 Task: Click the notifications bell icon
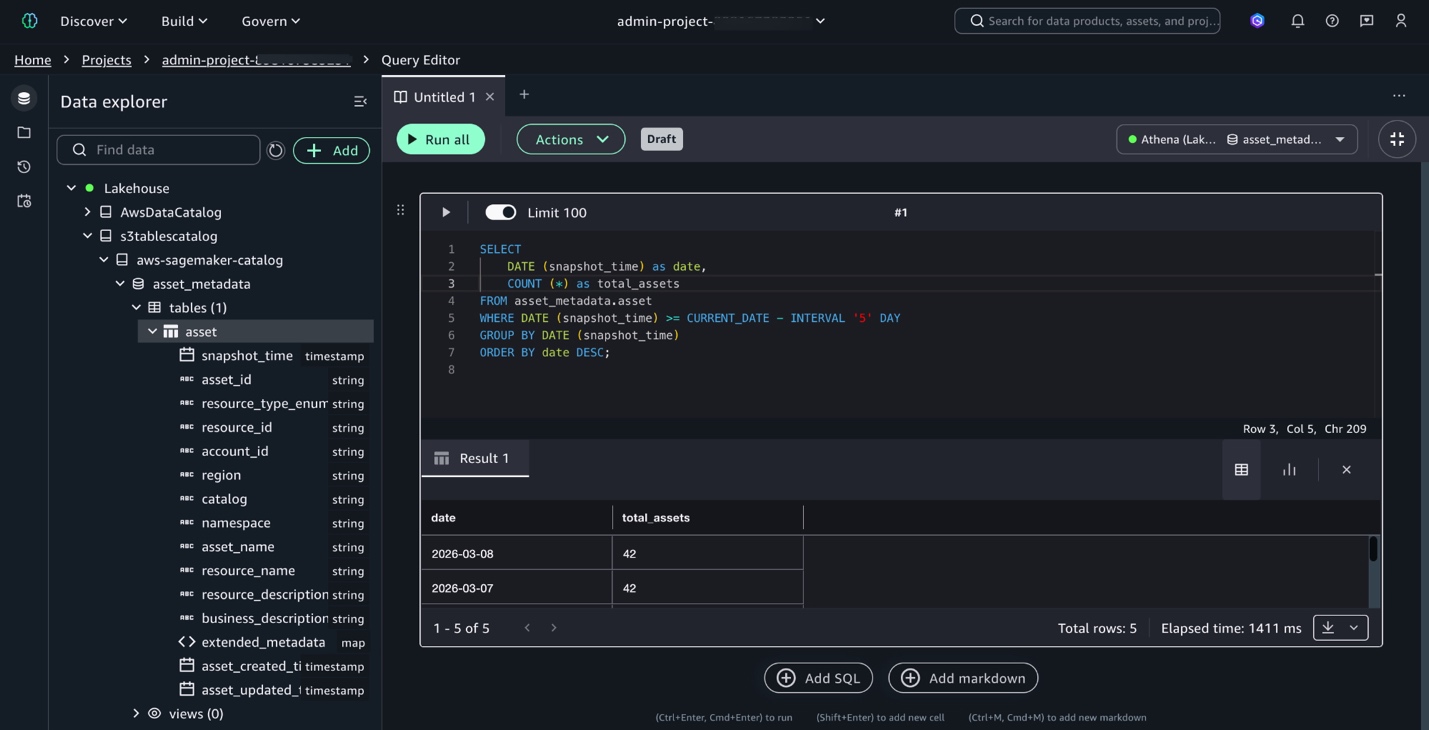tap(1297, 21)
